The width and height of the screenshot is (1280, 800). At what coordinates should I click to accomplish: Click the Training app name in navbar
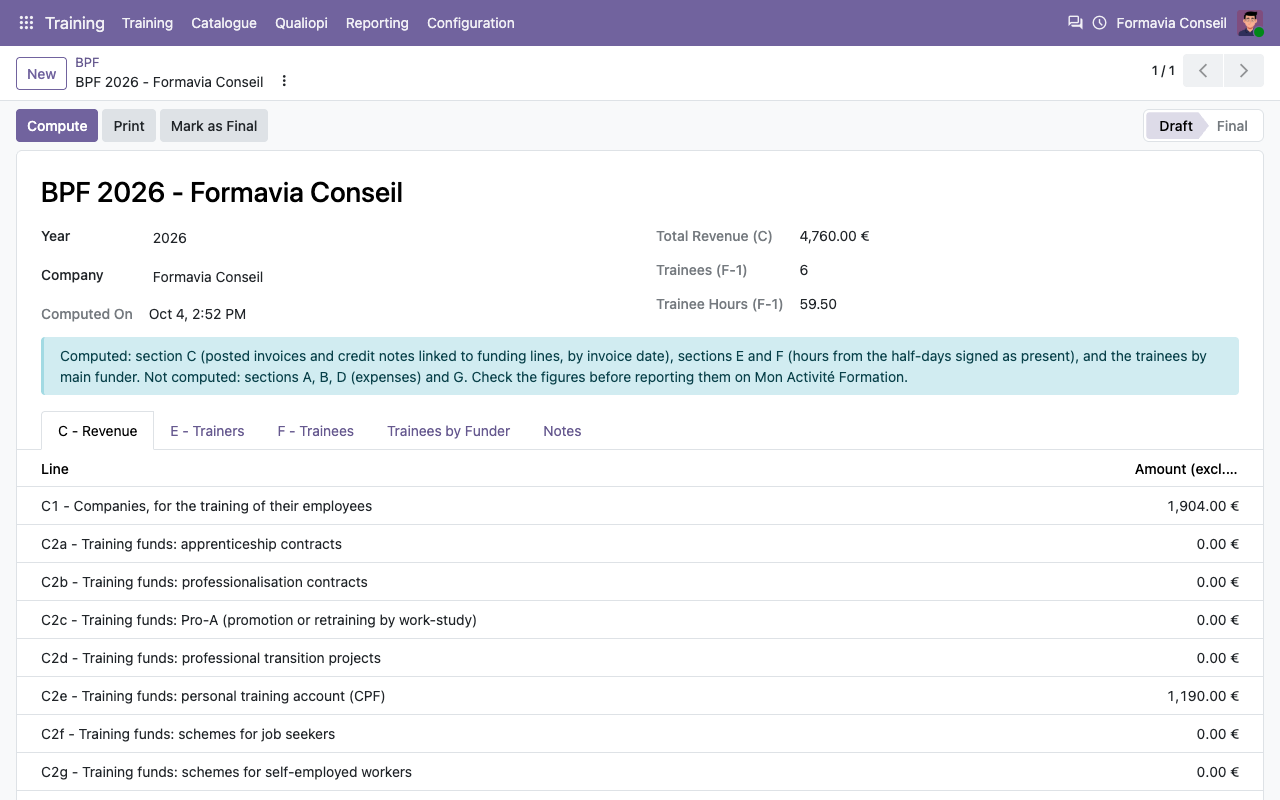click(x=75, y=23)
